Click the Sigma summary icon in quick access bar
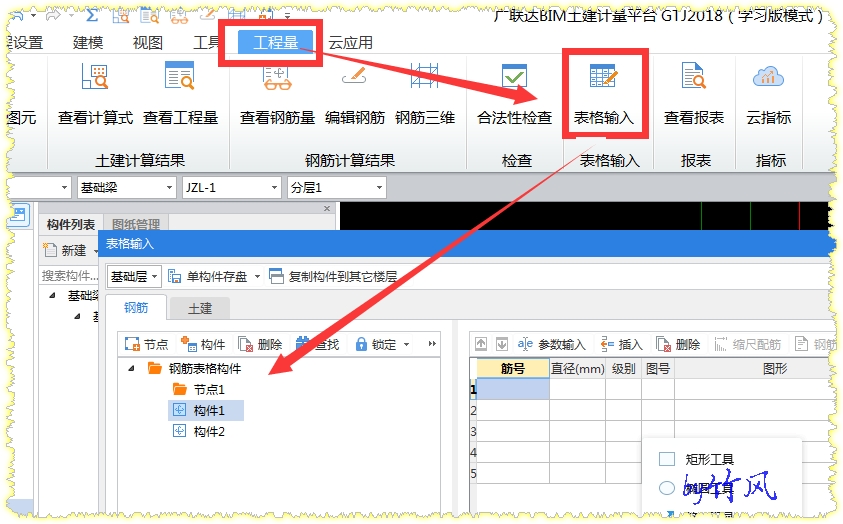 [92, 15]
